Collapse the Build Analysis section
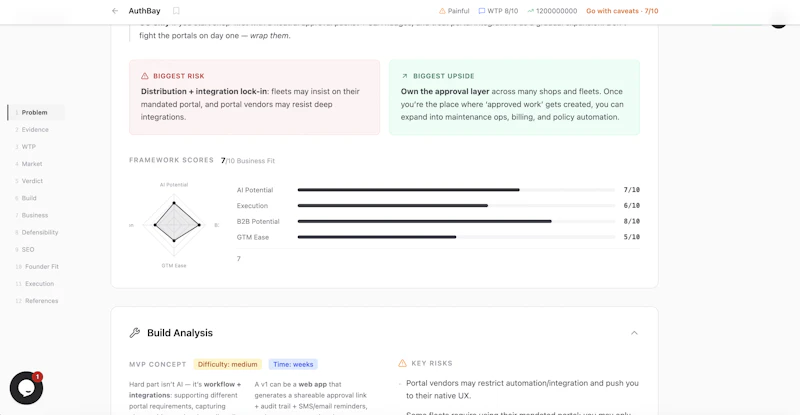Screen dimensions: 800x415 click(x=634, y=333)
